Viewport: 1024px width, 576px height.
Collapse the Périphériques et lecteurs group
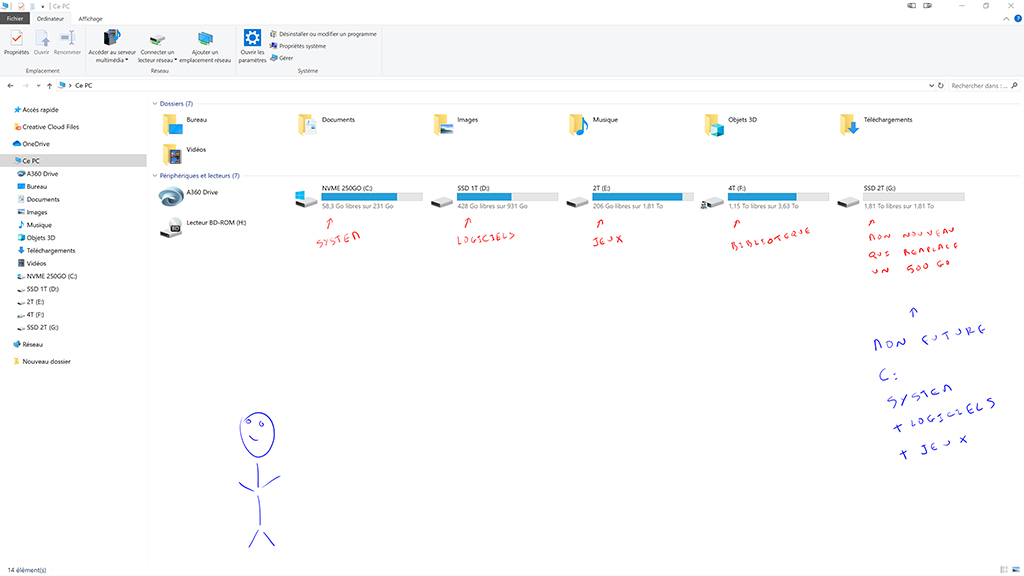(154, 176)
